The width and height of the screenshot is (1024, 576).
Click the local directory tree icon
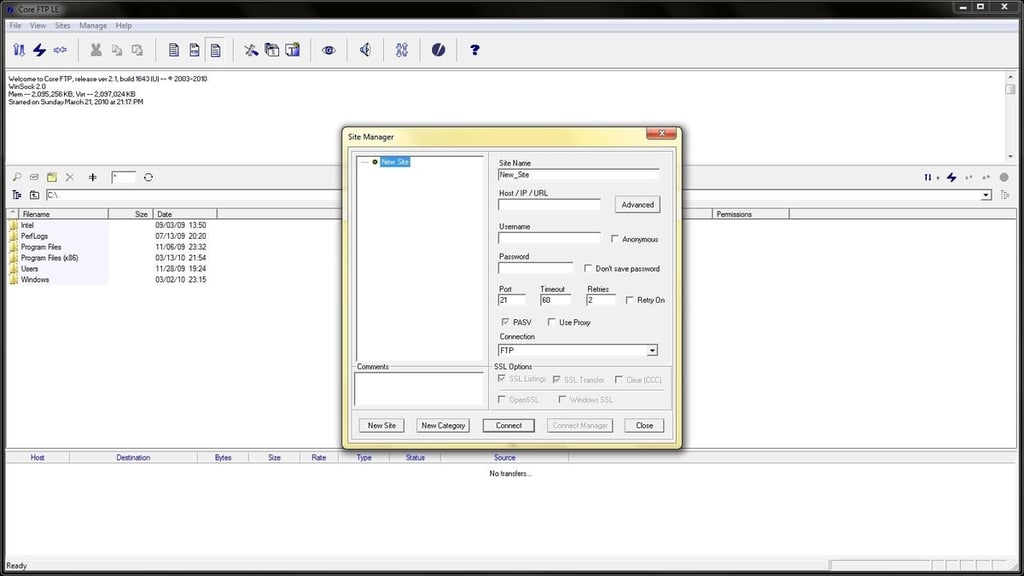point(17,195)
